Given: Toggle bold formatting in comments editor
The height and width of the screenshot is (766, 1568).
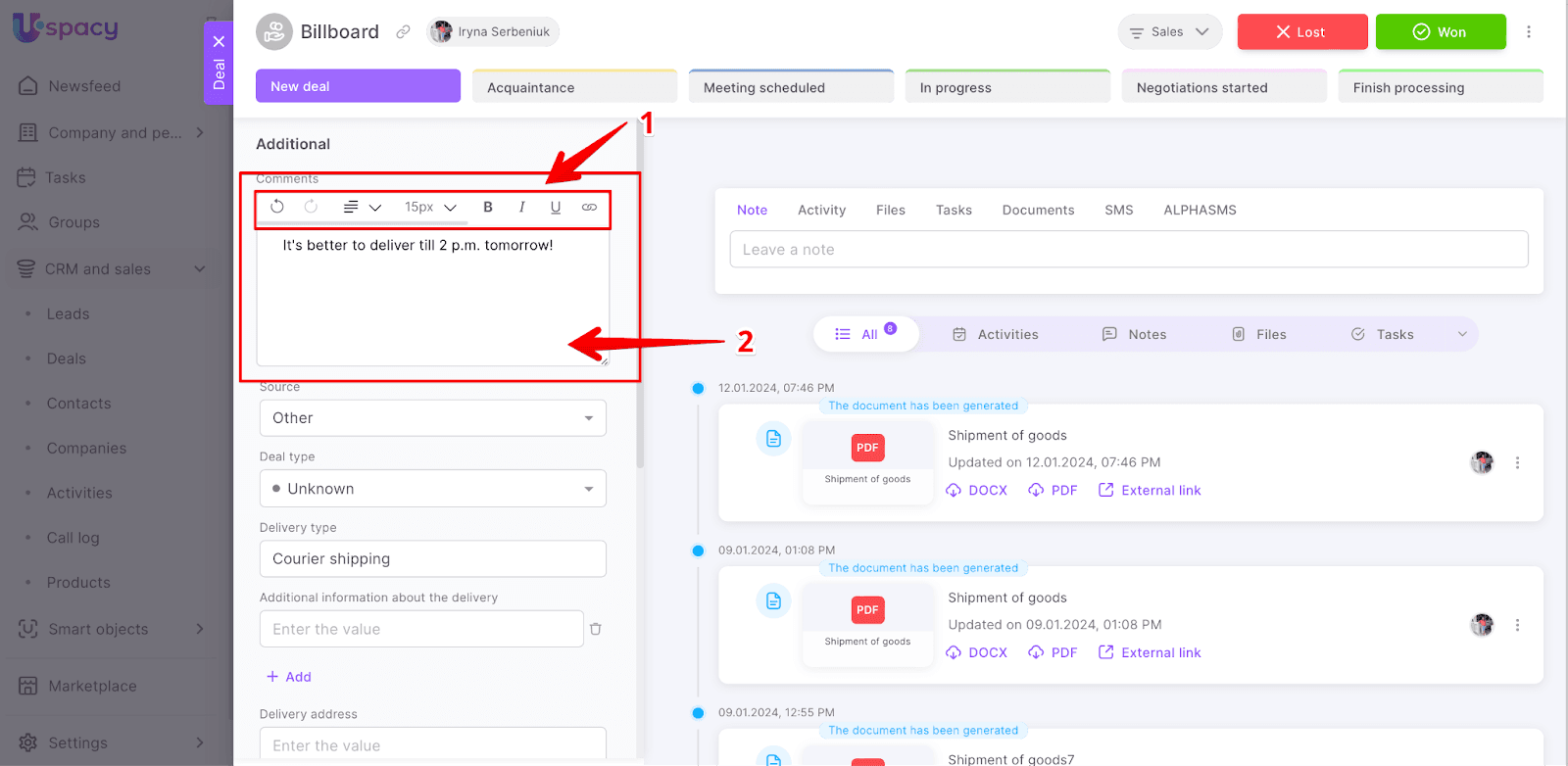Looking at the screenshot, I should coord(488,207).
